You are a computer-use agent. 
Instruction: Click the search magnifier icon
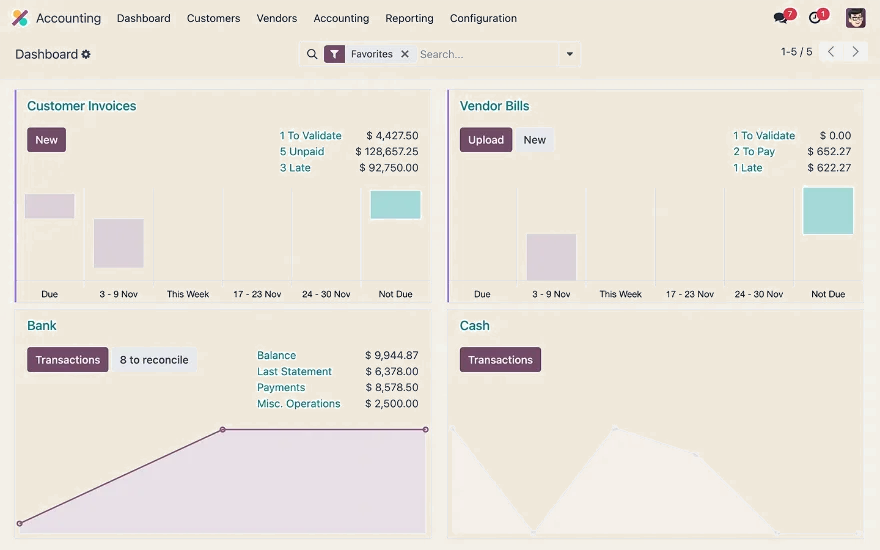pyautogui.click(x=312, y=54)
